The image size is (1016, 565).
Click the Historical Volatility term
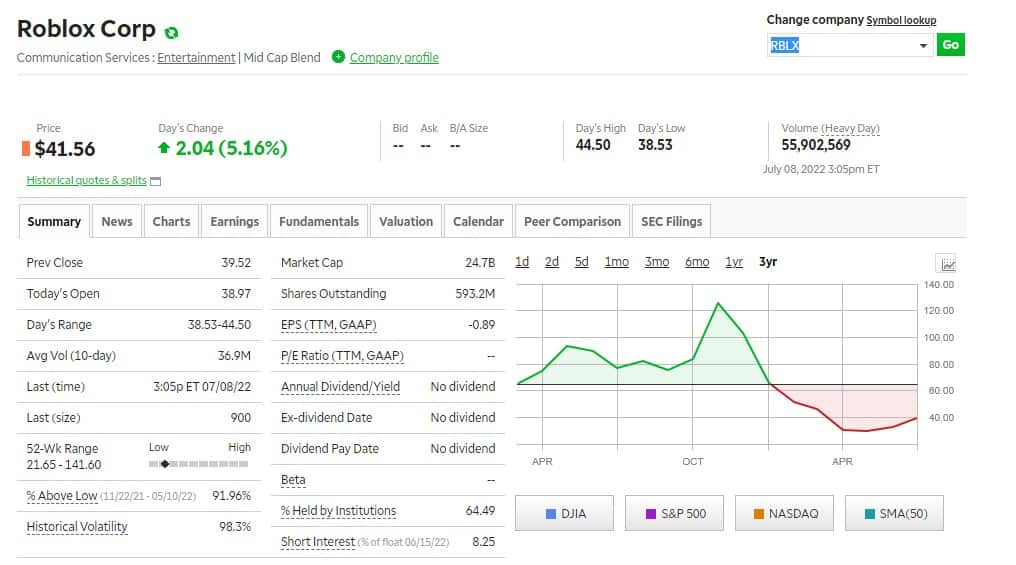coord(76,527)
